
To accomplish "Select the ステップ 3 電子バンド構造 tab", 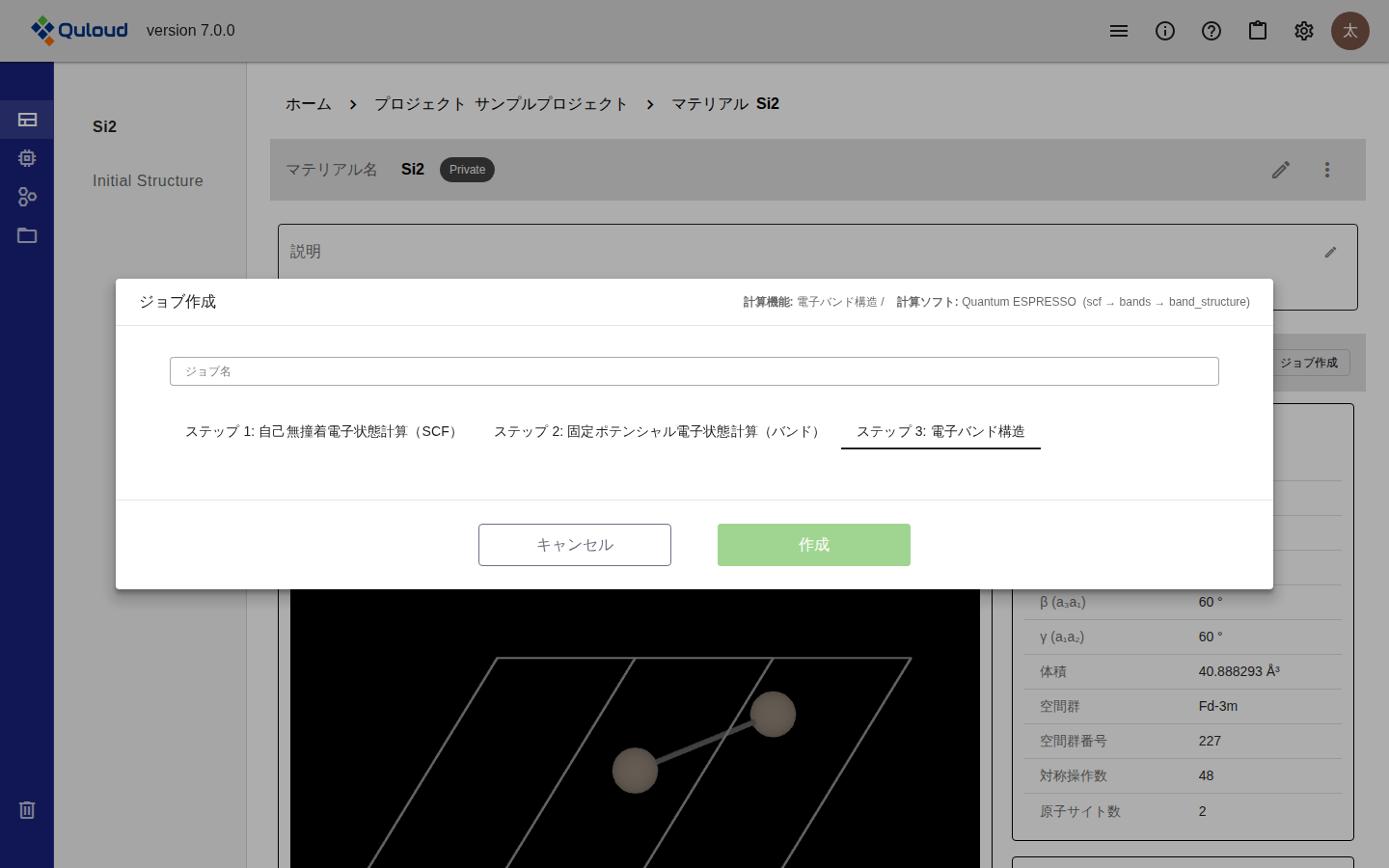I will pos(940,431).
